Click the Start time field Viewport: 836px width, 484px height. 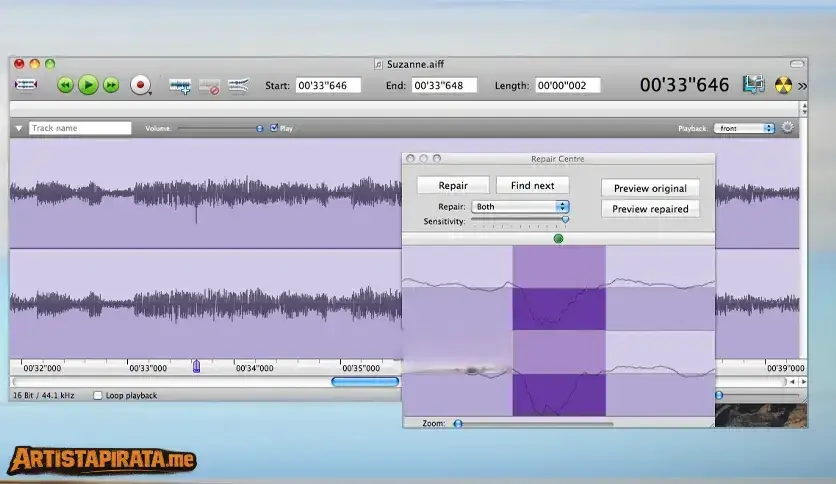[328, 85]
